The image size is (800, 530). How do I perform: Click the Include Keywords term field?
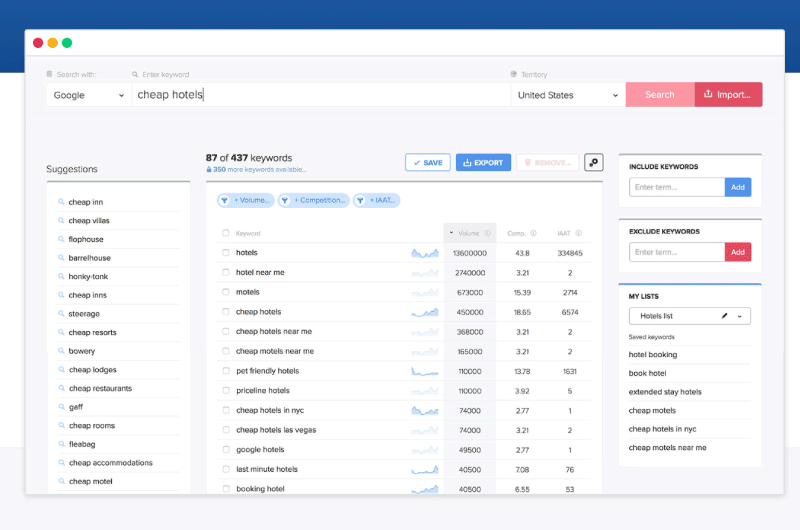point(677,187)
